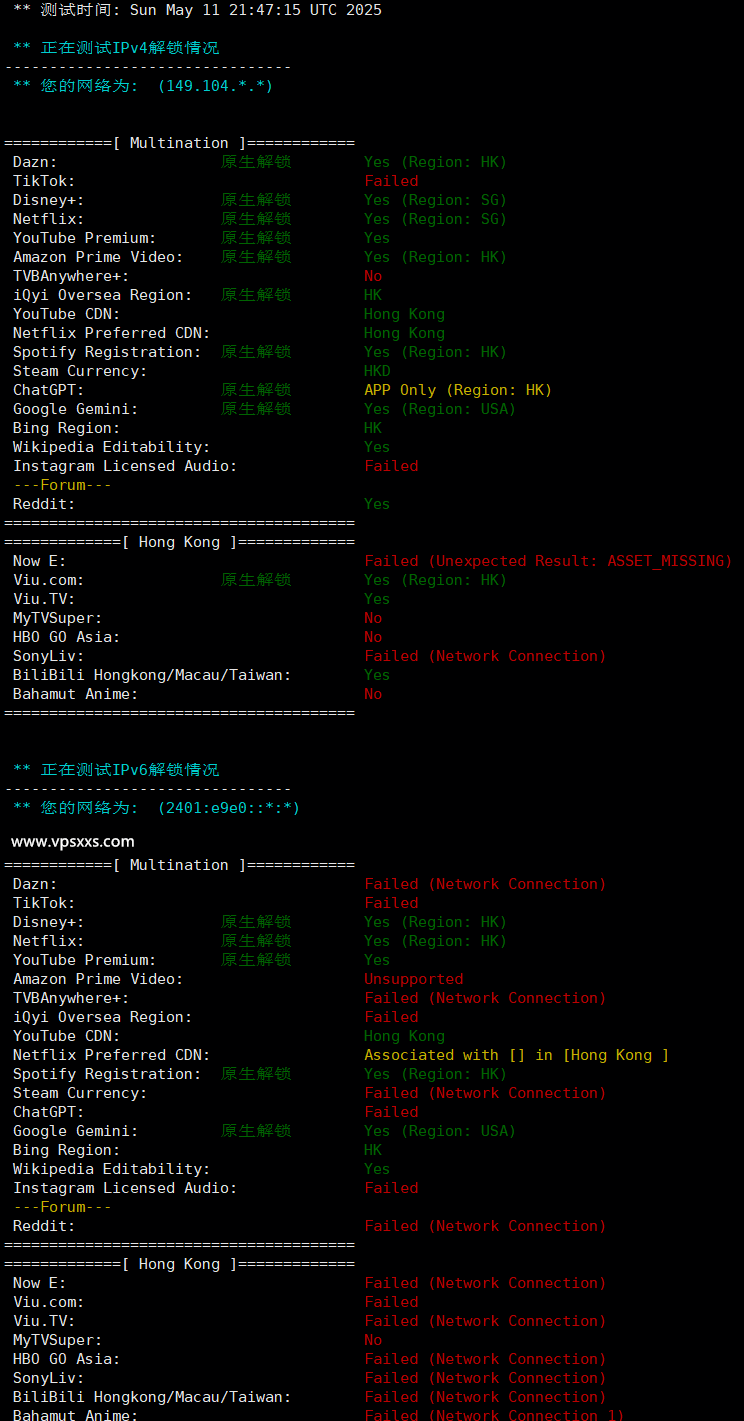744x1421 pixels.
Task: Select the 'HK' value for iQyi Oversea Region
Action: click(373, 295)
